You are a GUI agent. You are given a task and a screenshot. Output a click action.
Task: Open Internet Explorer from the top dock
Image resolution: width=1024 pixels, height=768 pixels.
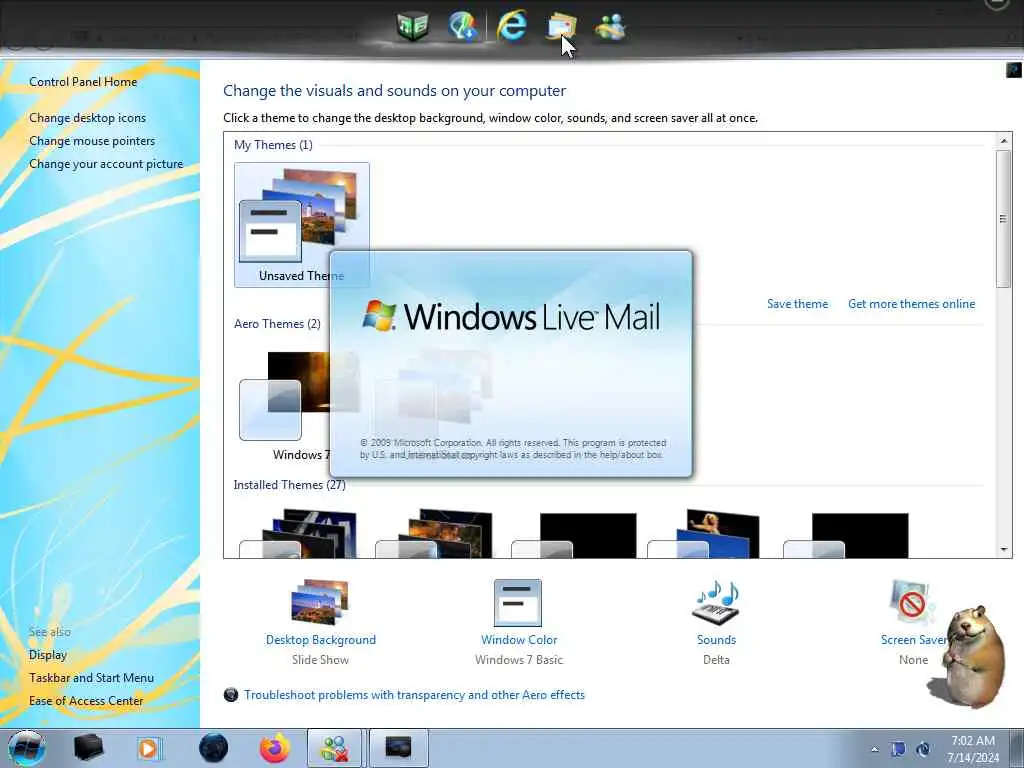[x=512, y=26]
